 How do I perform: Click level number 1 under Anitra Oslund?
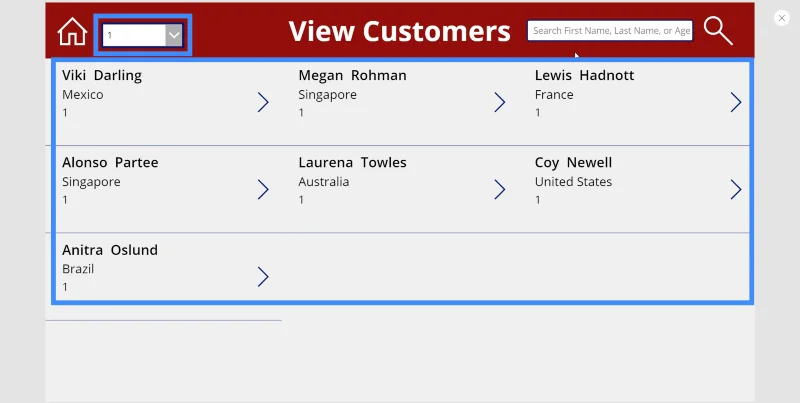(65, 287)
